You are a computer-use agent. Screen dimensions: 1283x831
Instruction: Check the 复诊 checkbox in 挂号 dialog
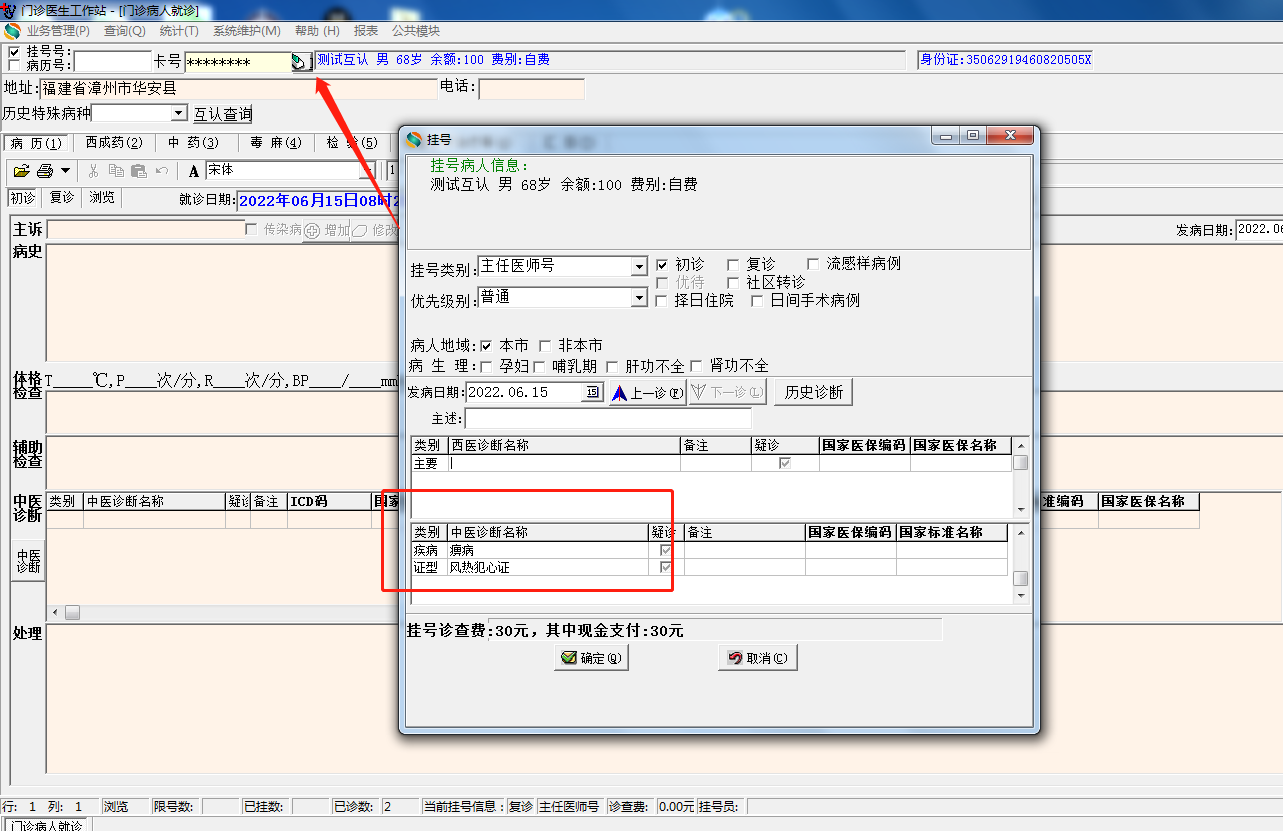point(733,265)
